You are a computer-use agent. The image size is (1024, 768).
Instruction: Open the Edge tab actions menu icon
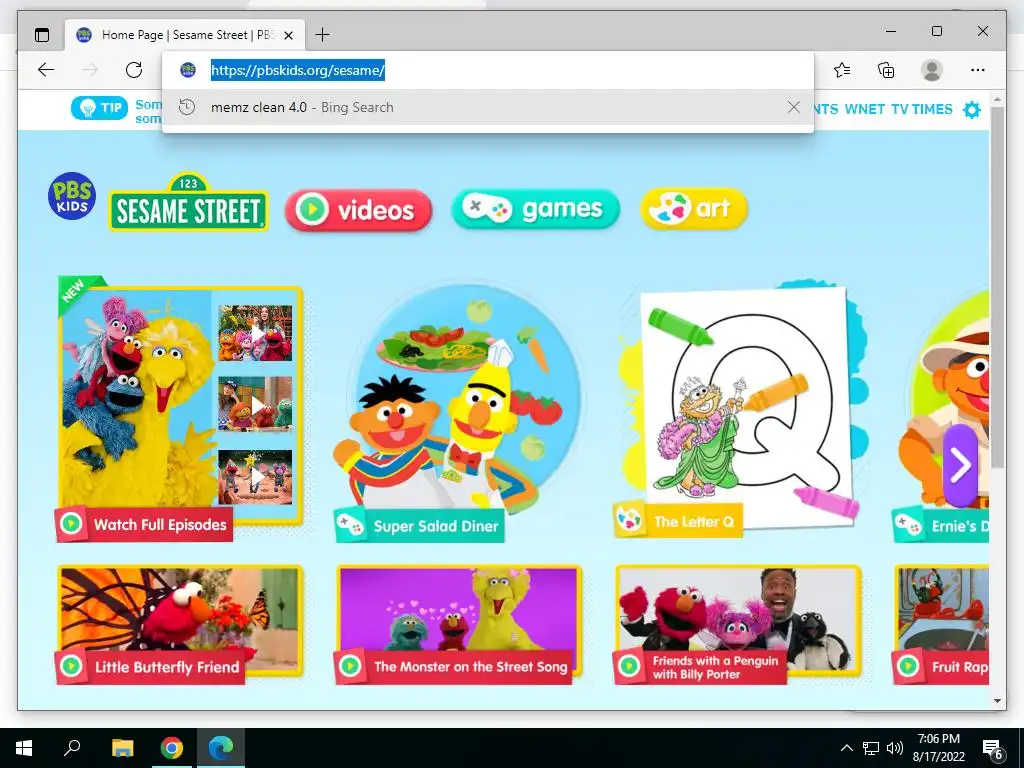point(42,35)
